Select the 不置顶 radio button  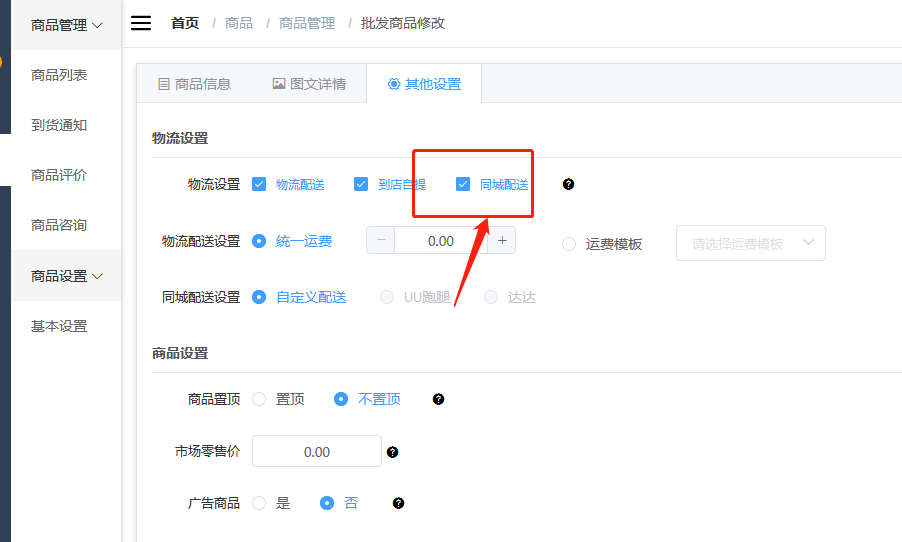pos(341,399)
